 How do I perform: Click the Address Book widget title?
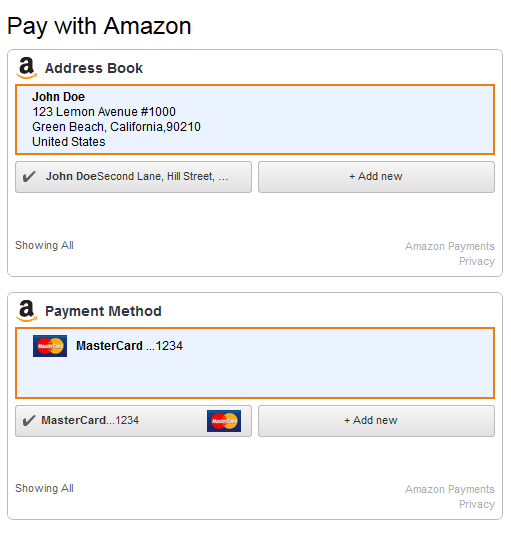(94, 68)
